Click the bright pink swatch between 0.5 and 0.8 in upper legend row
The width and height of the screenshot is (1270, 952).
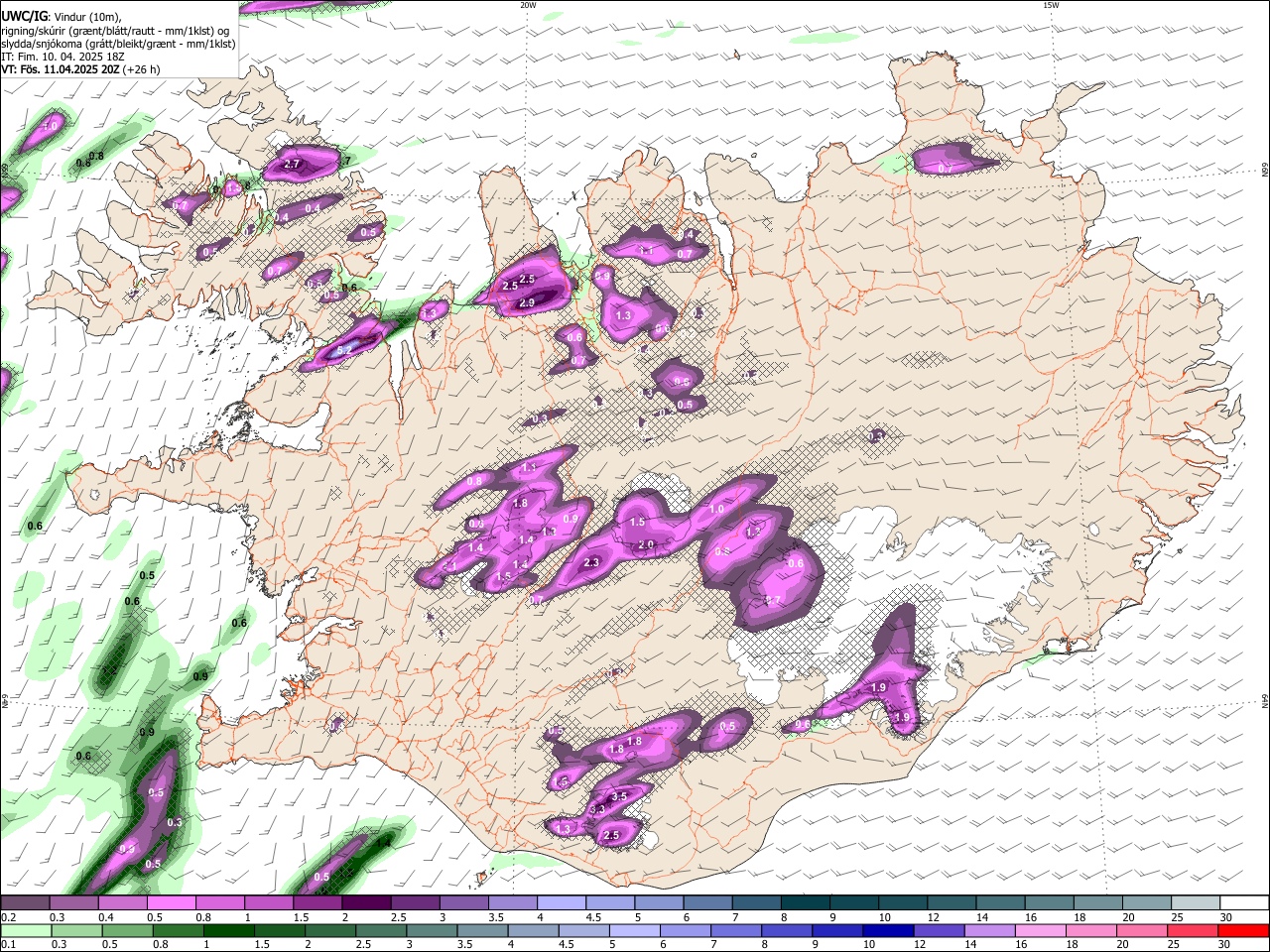[172, 902]
